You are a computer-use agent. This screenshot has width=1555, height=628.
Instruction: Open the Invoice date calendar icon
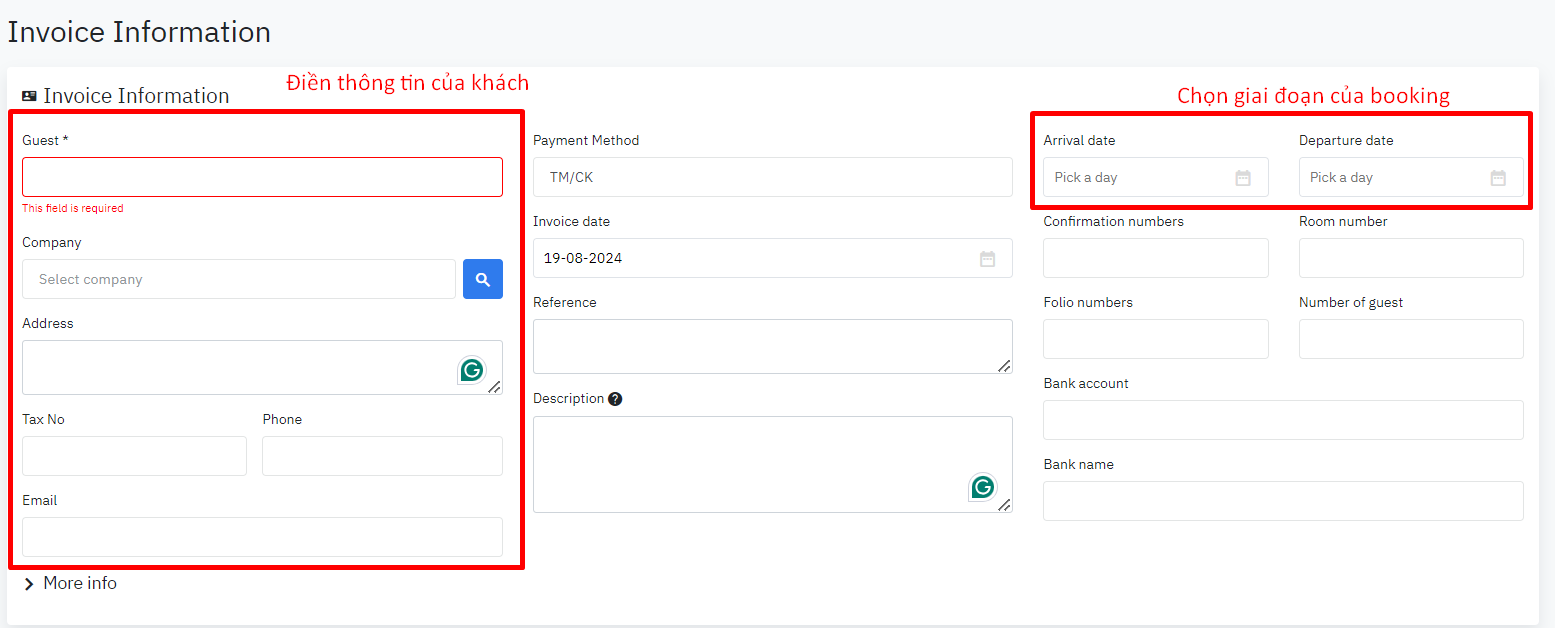(x=987, y=259)
